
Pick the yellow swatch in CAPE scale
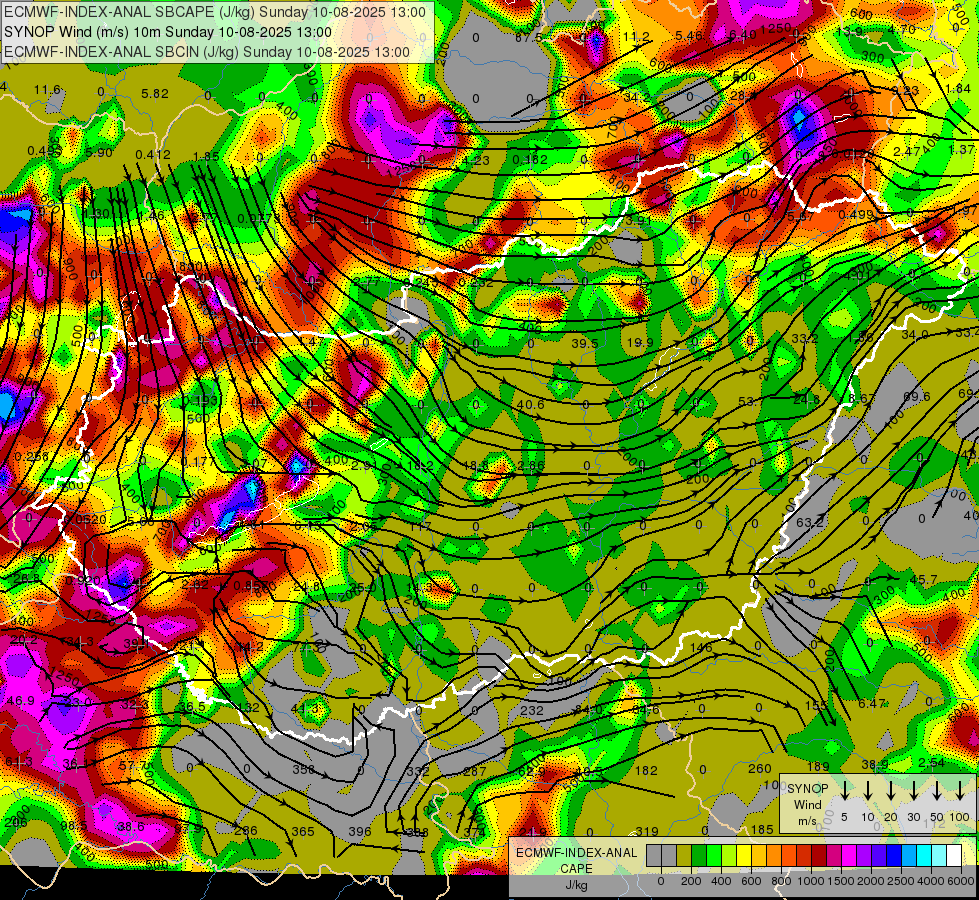point(744,855)
